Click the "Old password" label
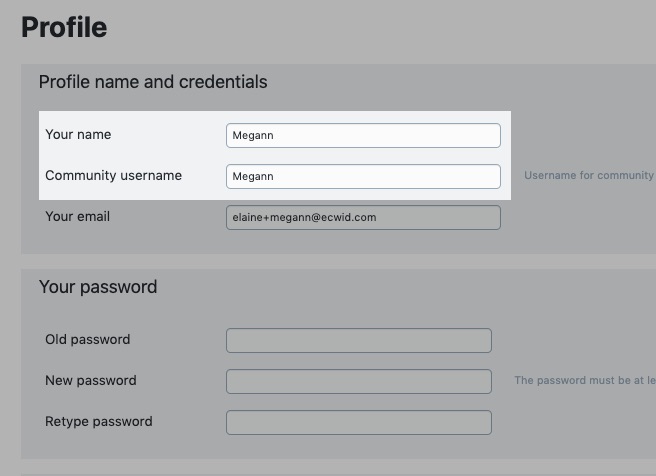The image size is (656, 476). [x=87, y=339]
